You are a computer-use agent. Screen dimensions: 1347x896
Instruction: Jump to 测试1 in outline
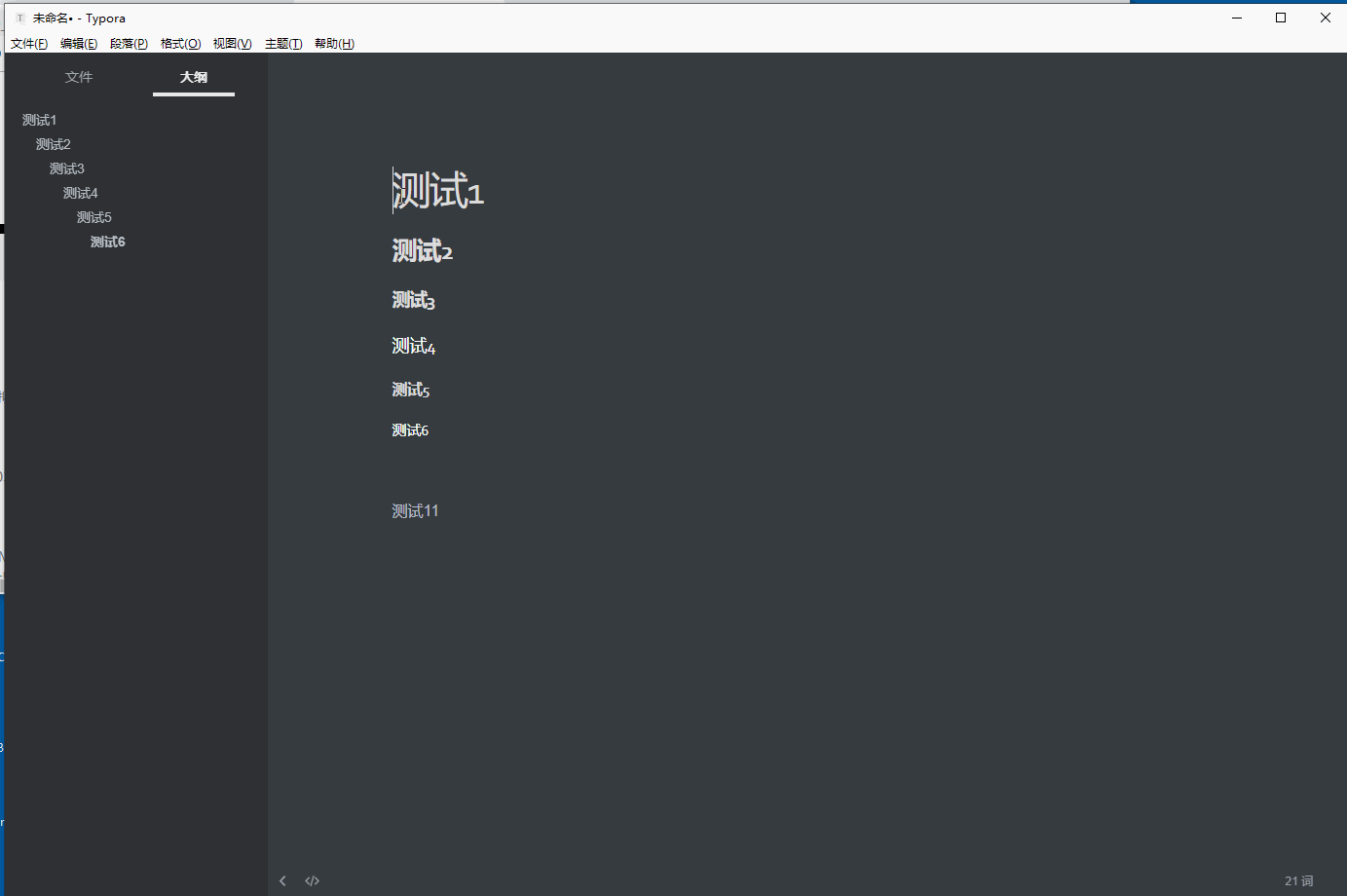tap(40, 120)
